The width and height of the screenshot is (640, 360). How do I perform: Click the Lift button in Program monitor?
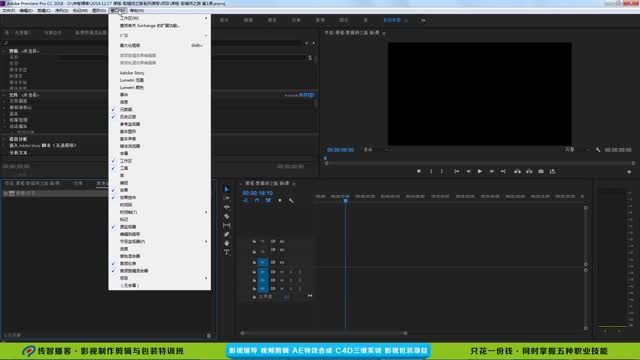click(x=518, y=171)
